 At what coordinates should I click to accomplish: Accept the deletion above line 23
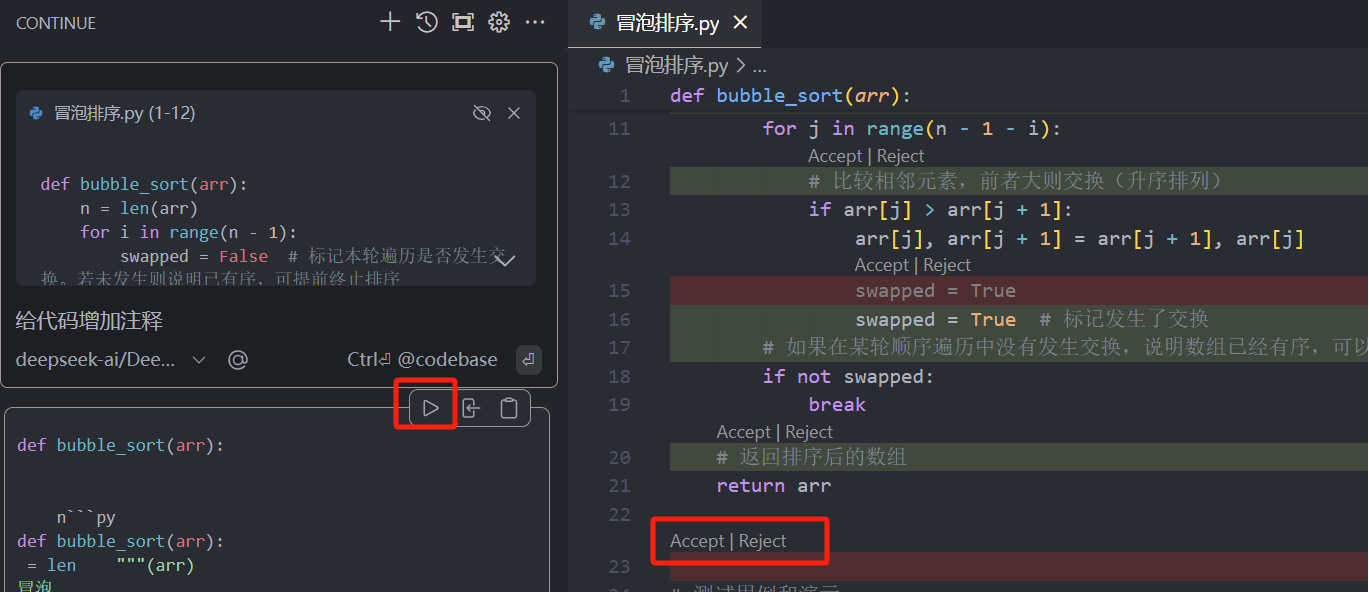pos(697,541)
